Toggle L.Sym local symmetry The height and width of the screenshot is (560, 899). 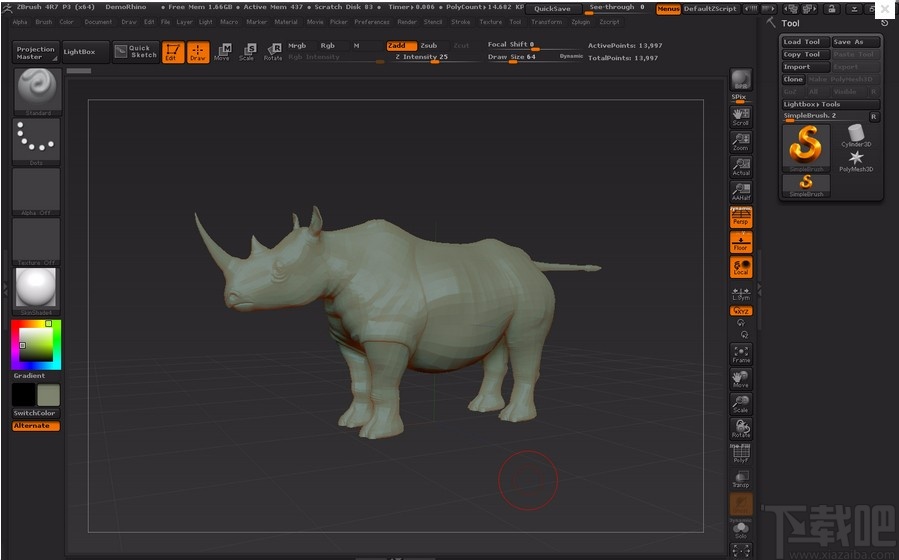coord(741,294)
